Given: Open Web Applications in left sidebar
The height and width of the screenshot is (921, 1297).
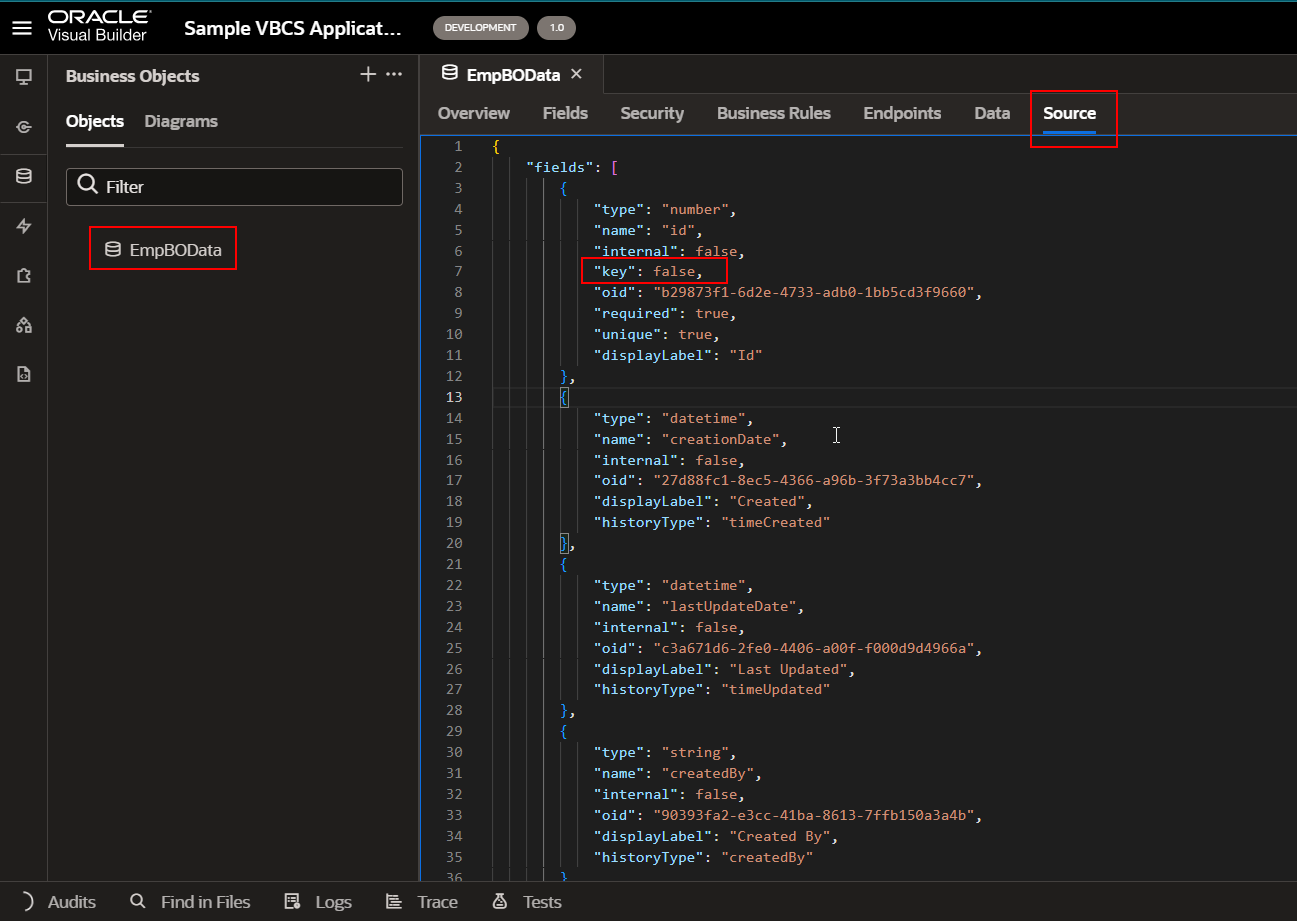Looking at the screenshot, I should (x=24, y=77).
